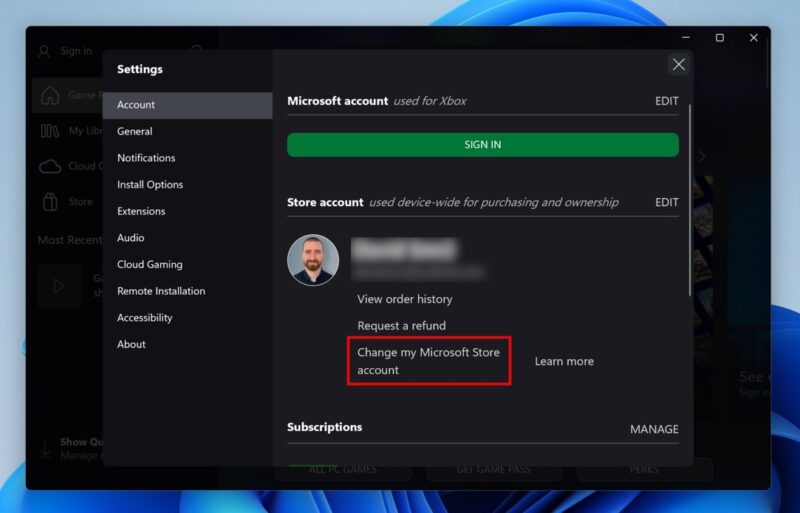This screenshot has width=800, height=513.
Task: Click Microsoft account section heading text
Action: (x=338, y=101)
